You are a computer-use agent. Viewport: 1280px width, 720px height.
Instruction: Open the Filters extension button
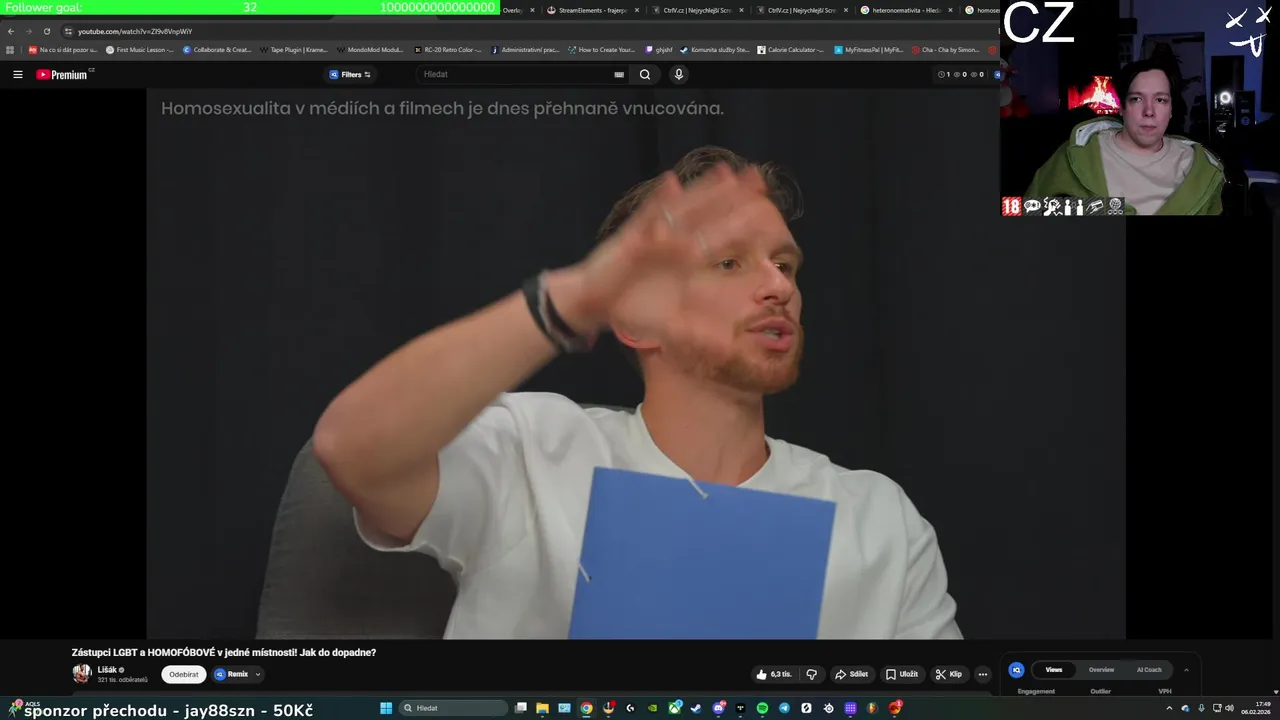click(350, 74)
